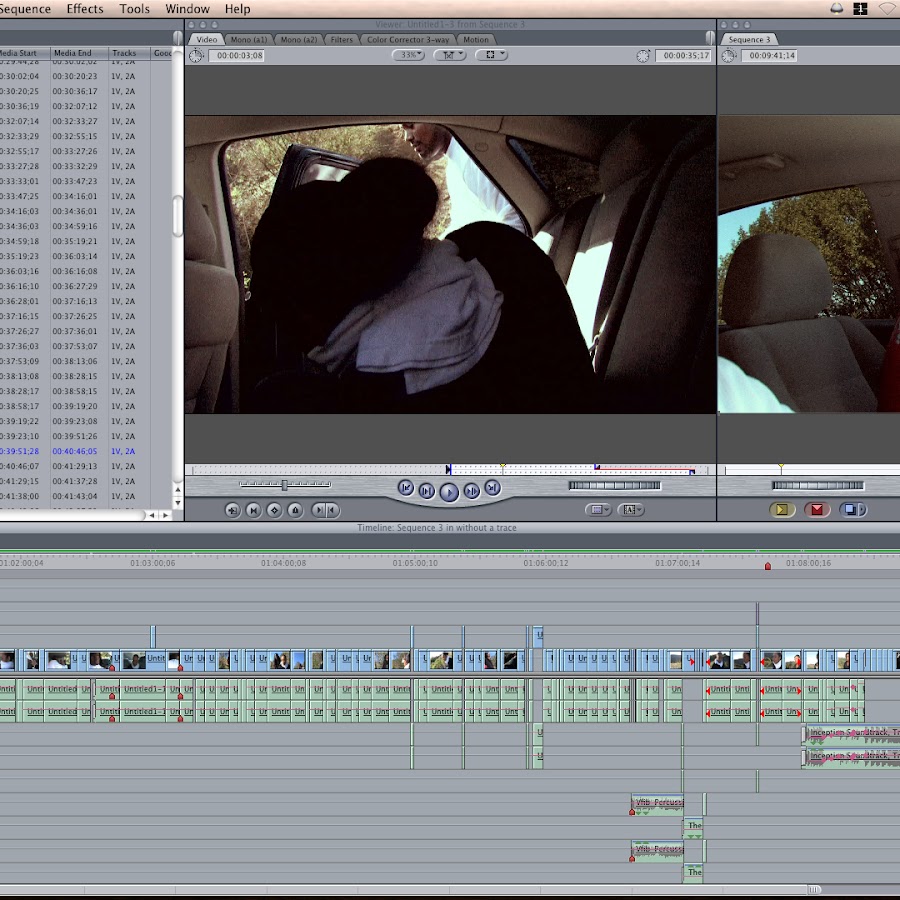Screen dimensions: 900x900
Task: Open the Help menu
Action: click(x=237, y=9)
